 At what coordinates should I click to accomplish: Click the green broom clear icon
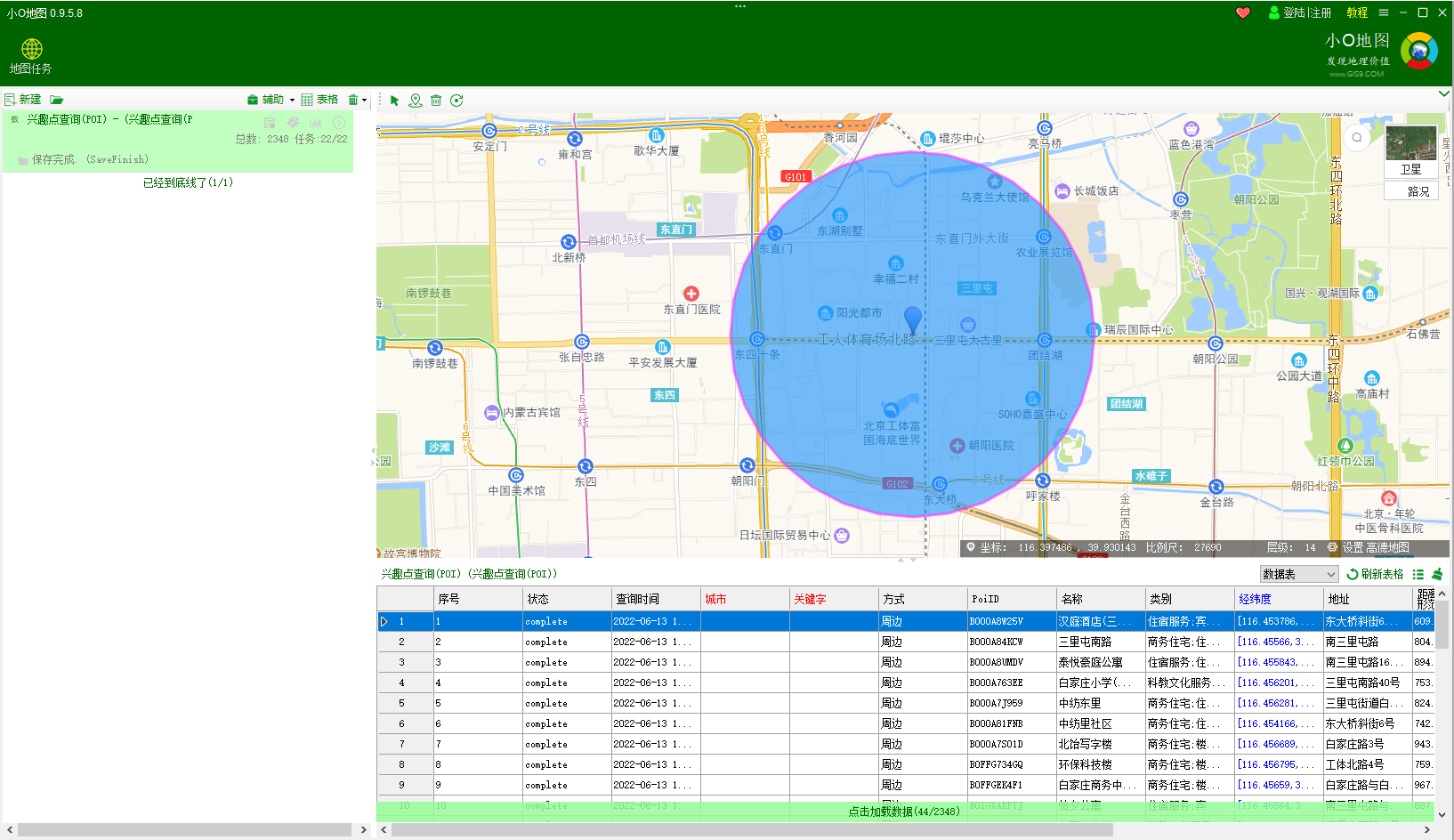(x=1437, y=575)
